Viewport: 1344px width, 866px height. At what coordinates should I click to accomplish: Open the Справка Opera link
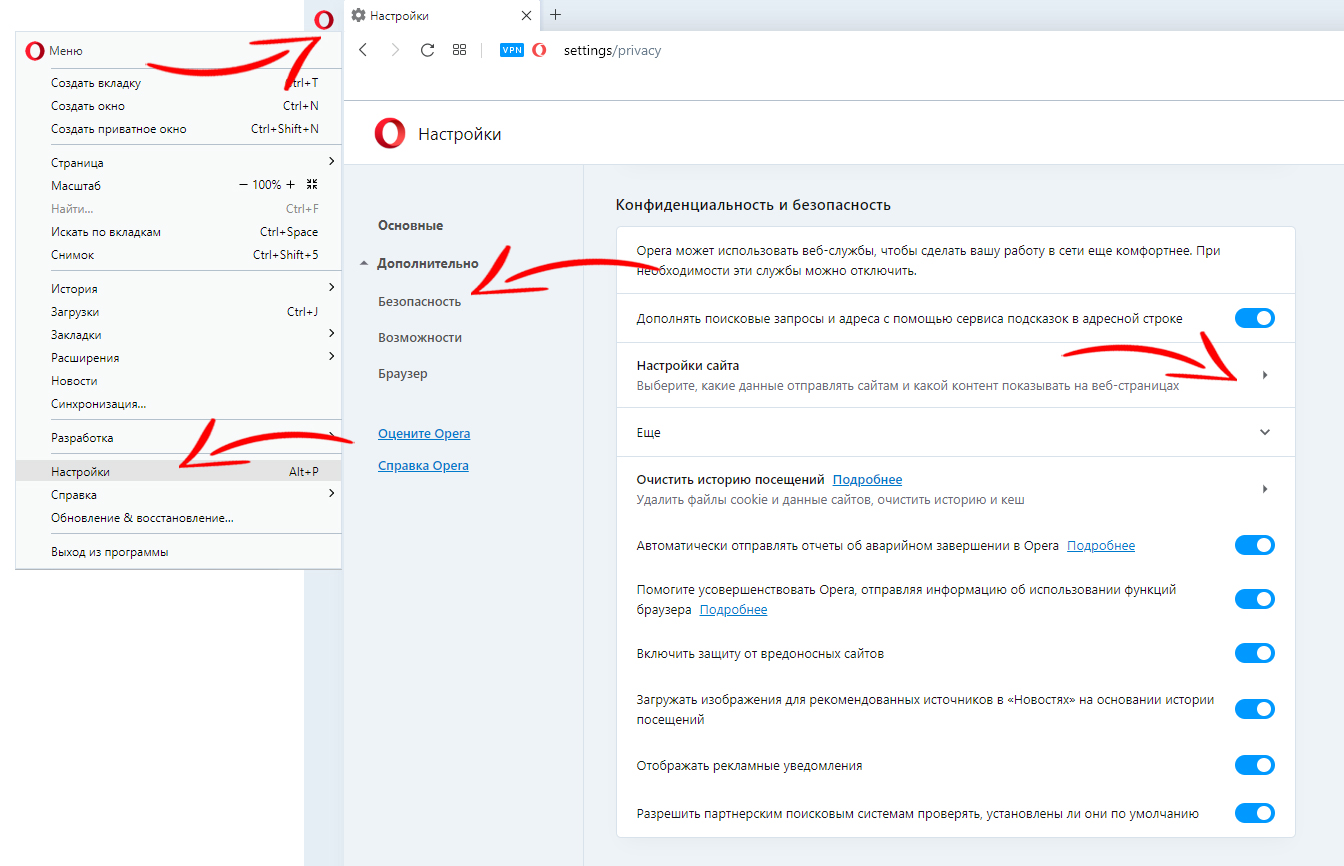pos(423,466)
